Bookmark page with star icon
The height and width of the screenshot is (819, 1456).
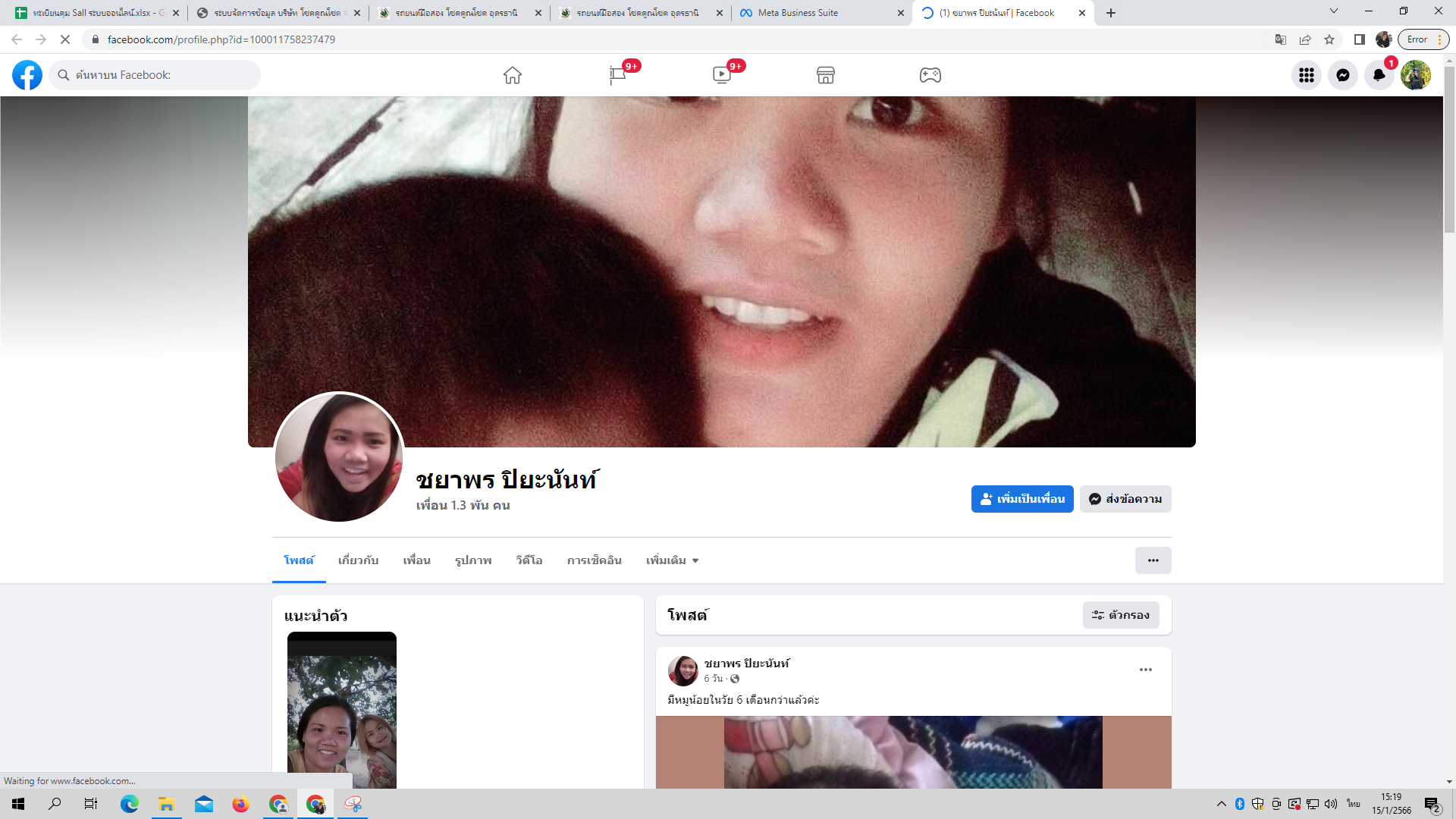point(1329,39)
